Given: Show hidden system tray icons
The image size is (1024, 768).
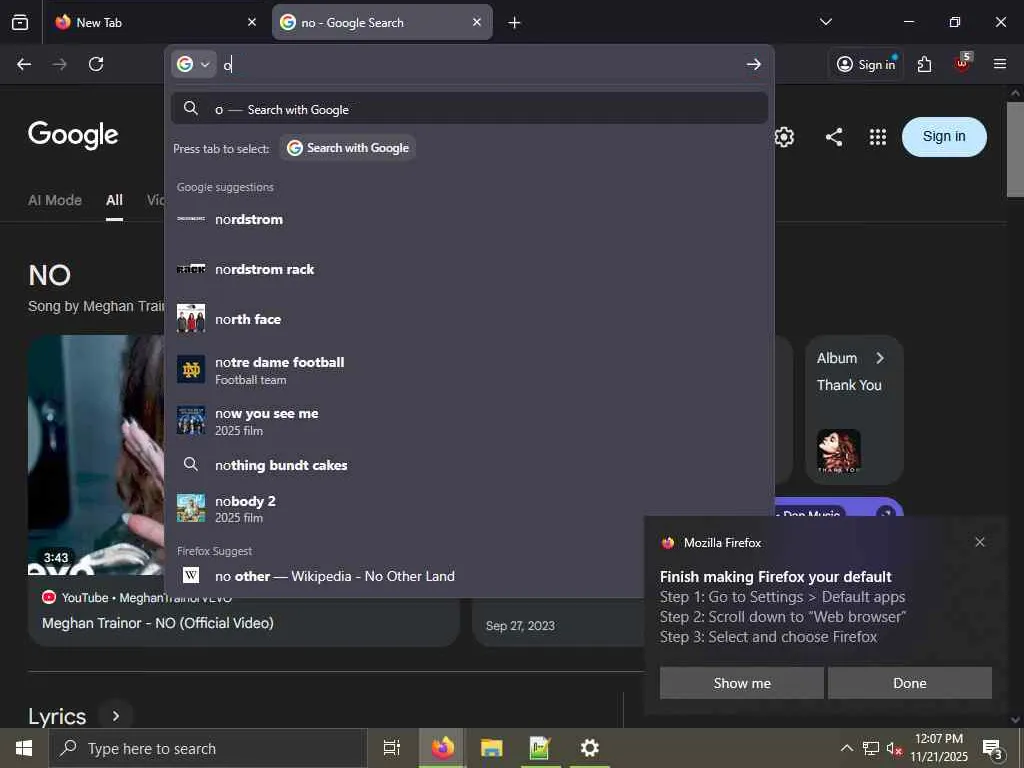Looking at the screenshot, I should point(846,748).
